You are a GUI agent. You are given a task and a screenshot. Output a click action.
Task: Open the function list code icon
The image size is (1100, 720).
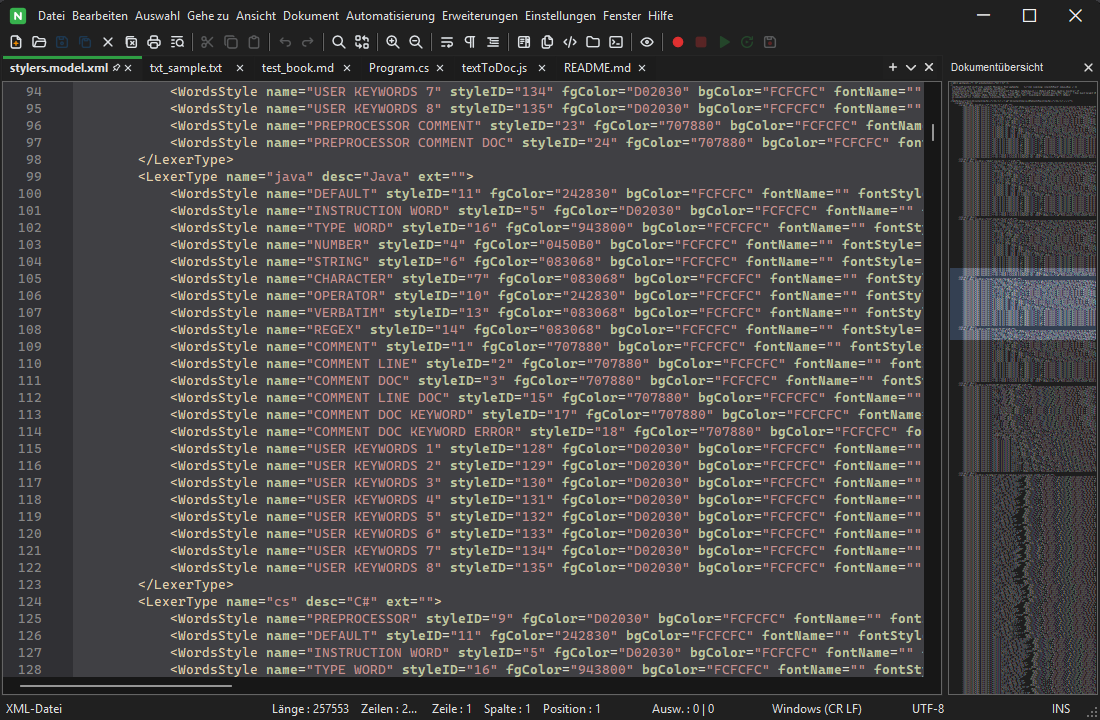(x=570, y=42)
